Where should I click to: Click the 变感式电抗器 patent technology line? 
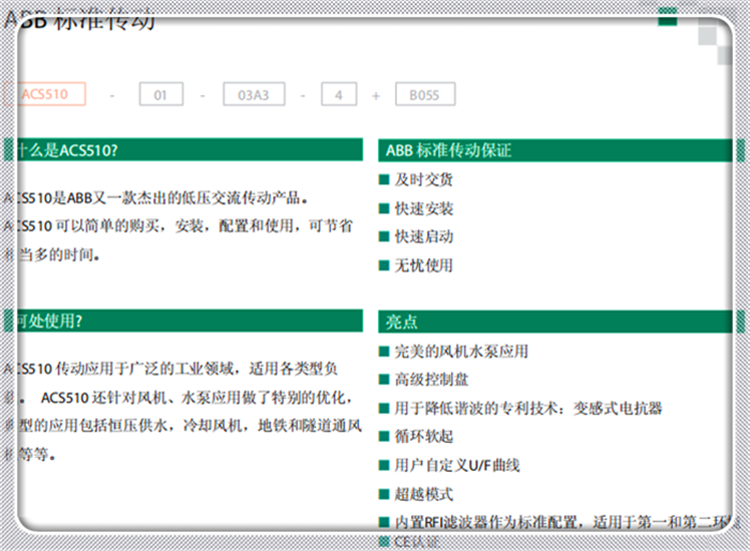(x=520, y=408)
